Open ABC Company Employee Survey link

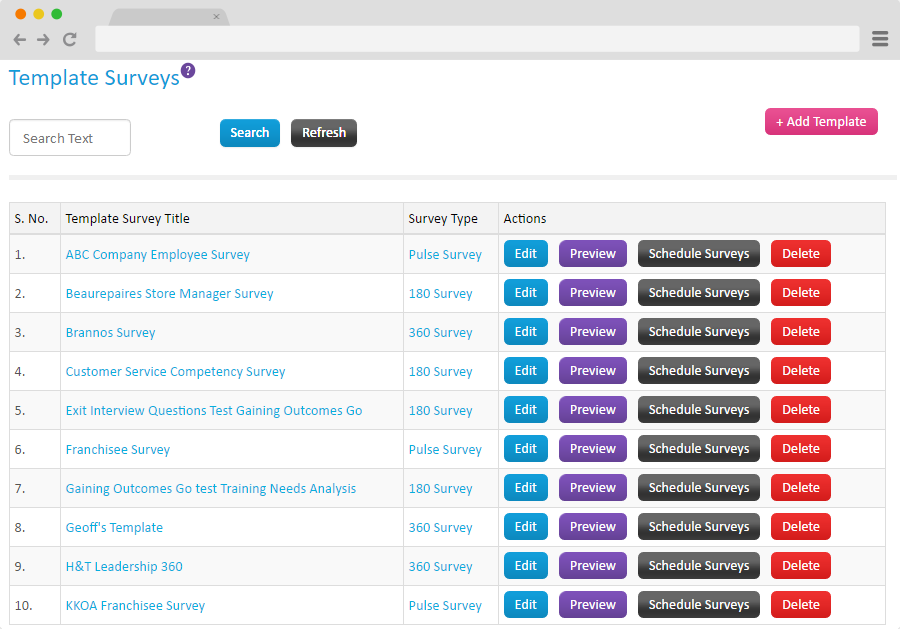point(158,255)
